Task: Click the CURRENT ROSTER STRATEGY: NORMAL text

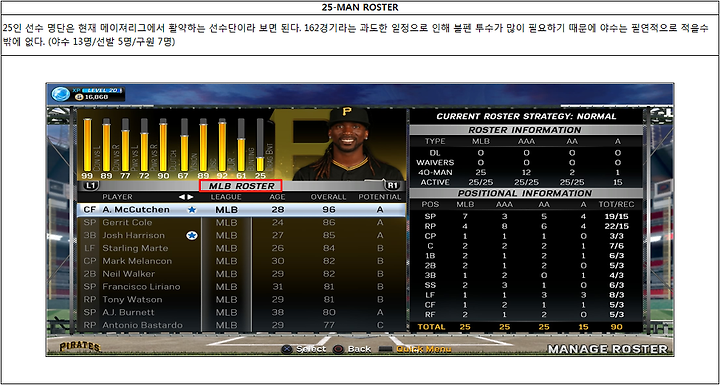Action: point(526,117)
